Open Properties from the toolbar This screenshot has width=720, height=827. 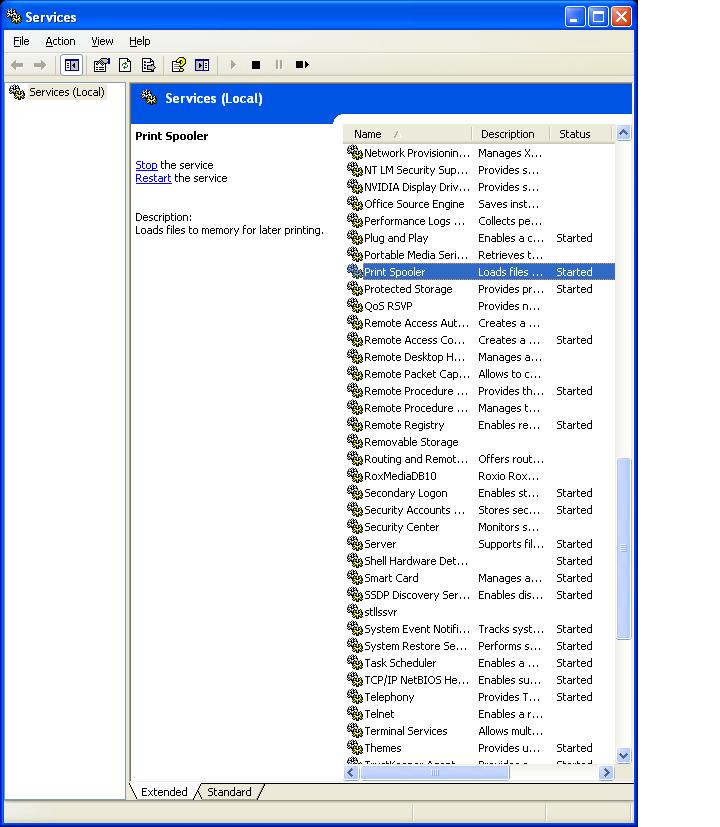[x=101, y=65]
